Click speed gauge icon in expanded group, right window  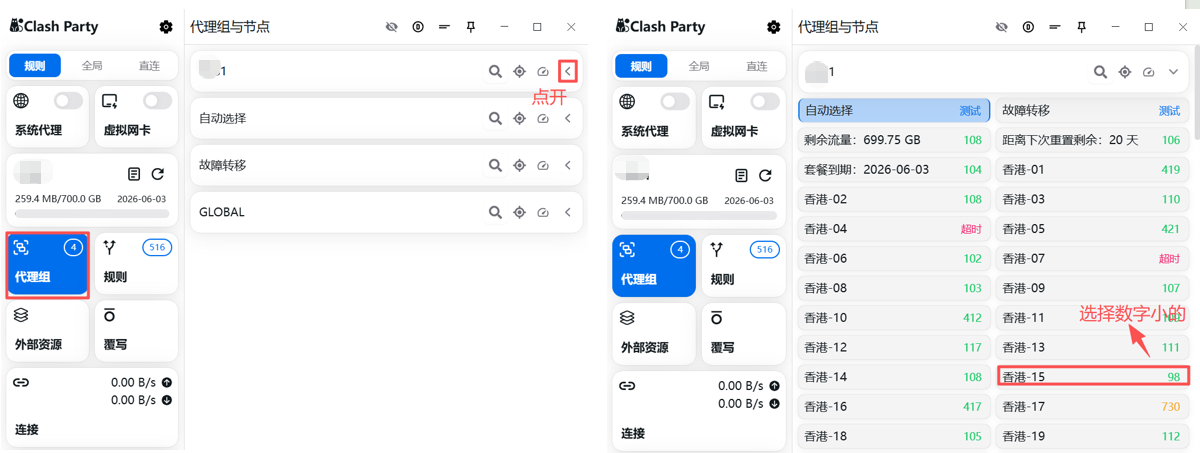tap(1149, 72)
